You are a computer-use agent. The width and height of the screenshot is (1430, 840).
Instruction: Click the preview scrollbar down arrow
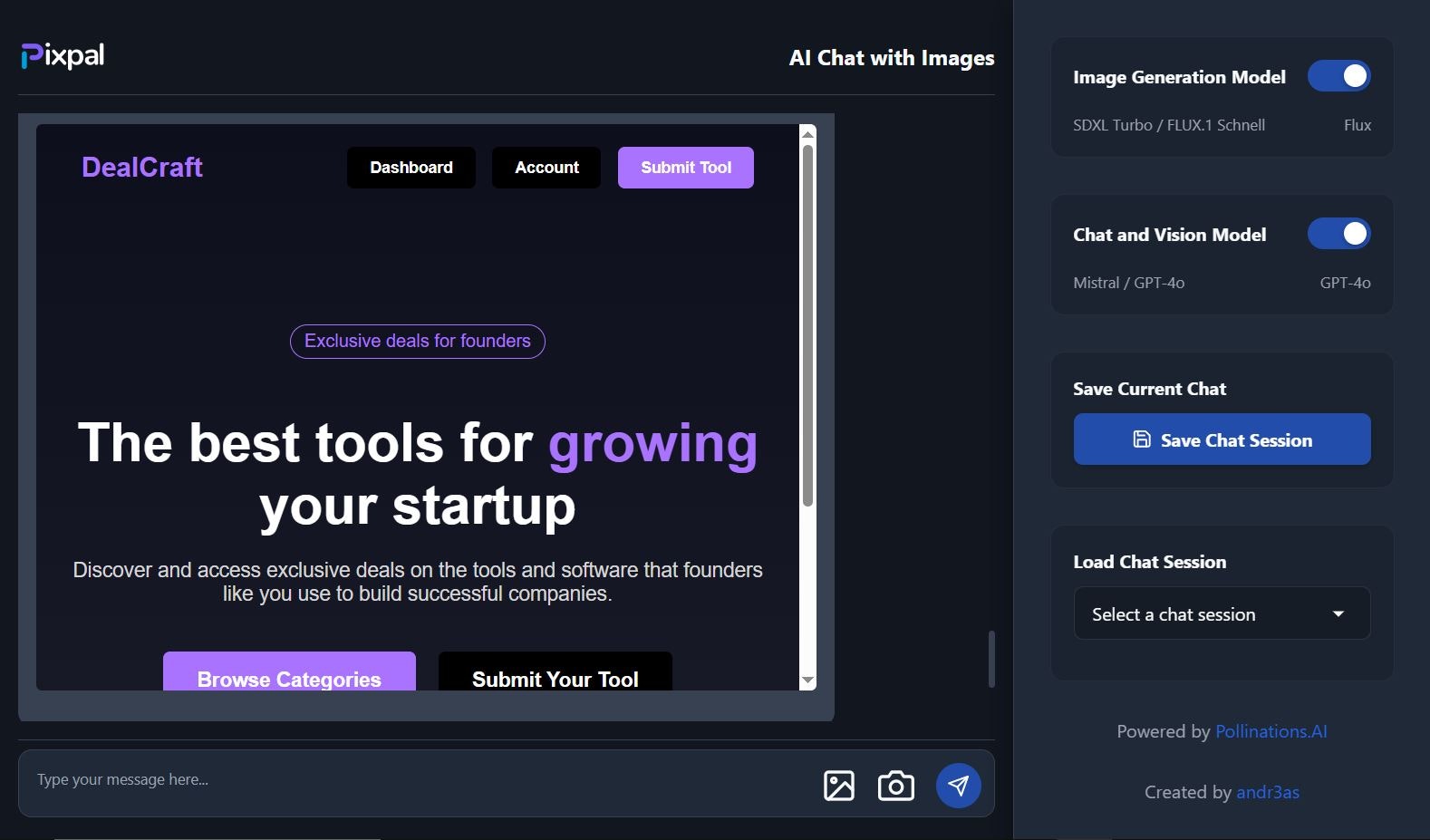click(x=808, y=681)
